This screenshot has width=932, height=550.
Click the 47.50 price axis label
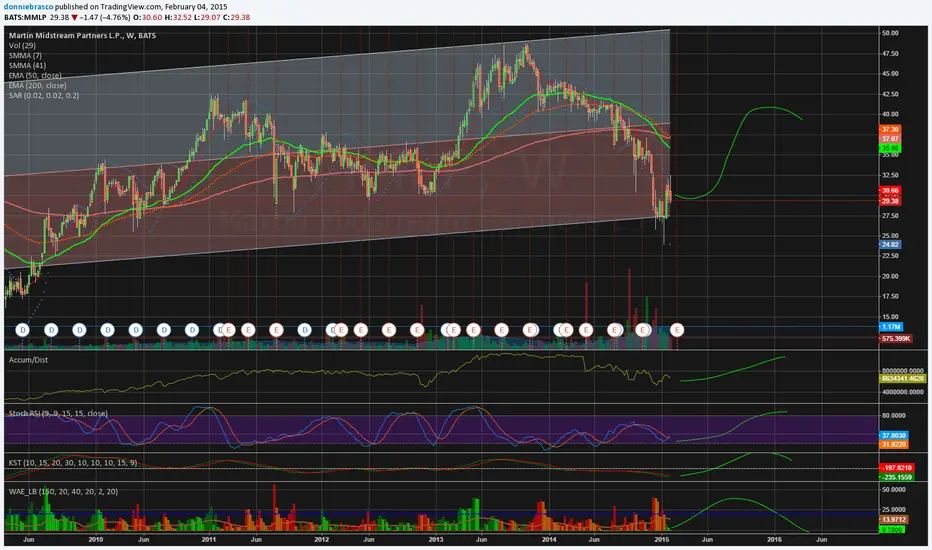tap(890, 54)
